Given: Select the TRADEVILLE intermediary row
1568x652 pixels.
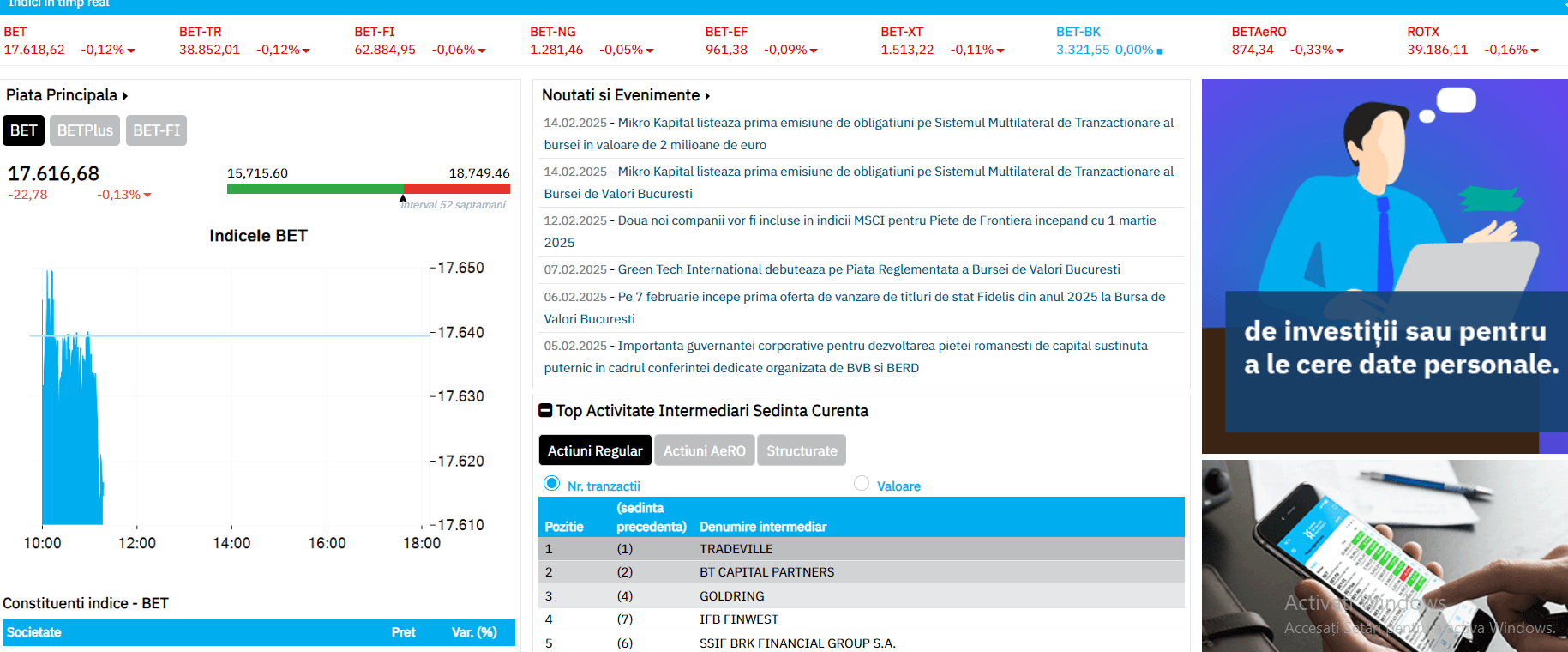Looking at the screenshot, I should [x=862, y=549].
